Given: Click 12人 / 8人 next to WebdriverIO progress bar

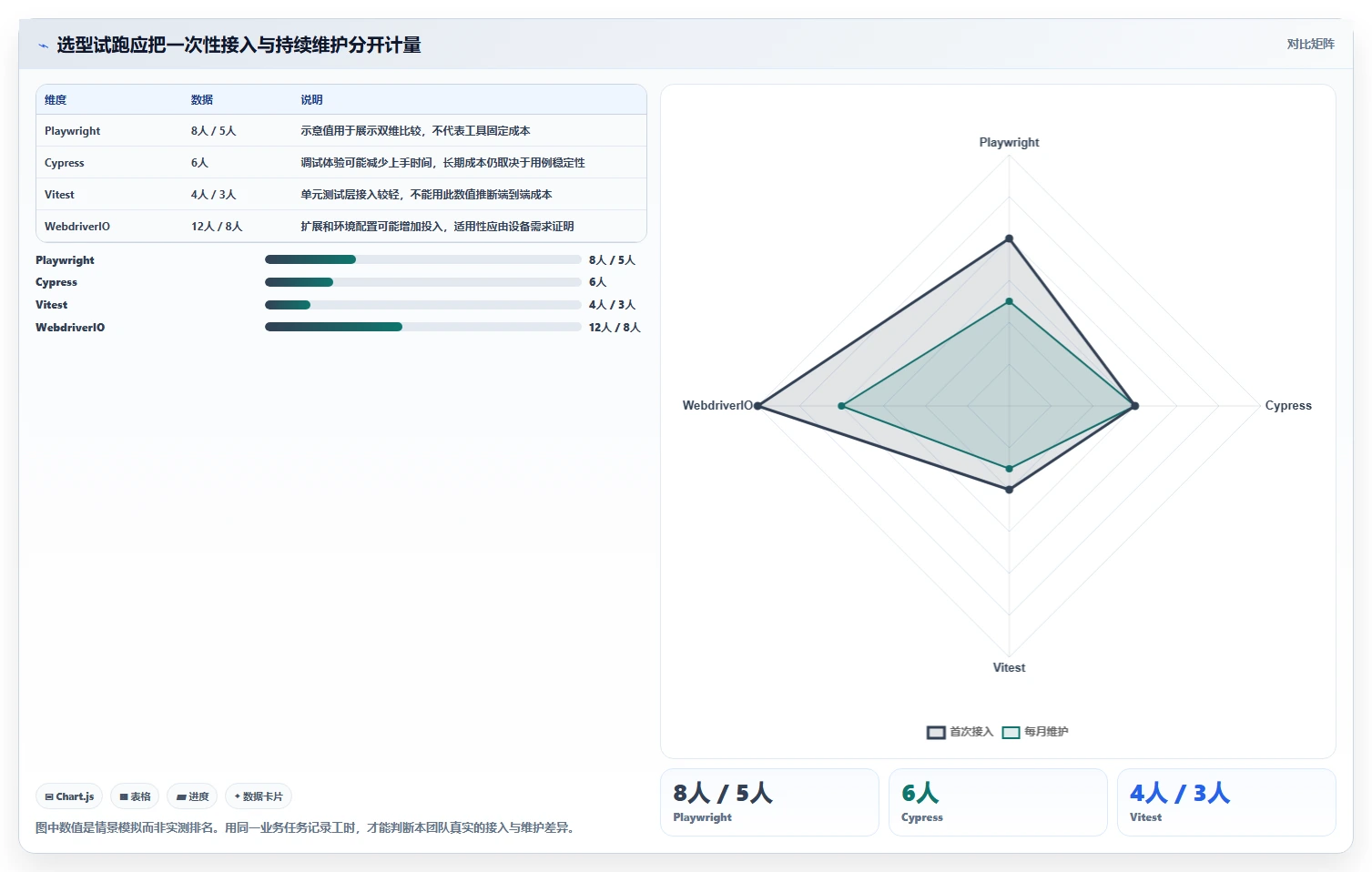Looking at the screenshot, I should click(x=615, y=328).
